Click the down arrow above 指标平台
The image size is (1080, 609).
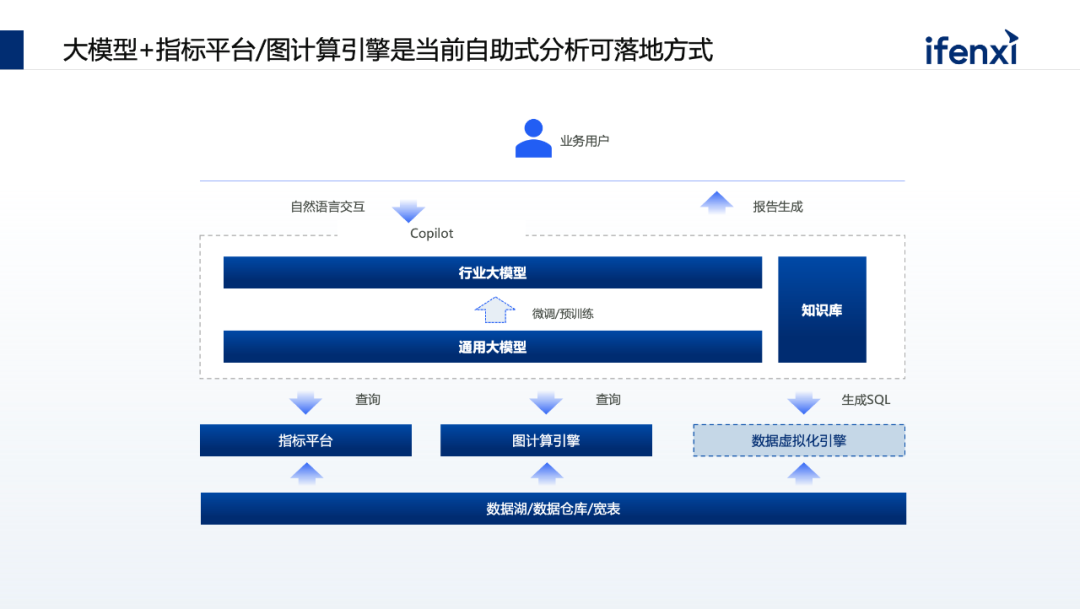coord(305,402)
